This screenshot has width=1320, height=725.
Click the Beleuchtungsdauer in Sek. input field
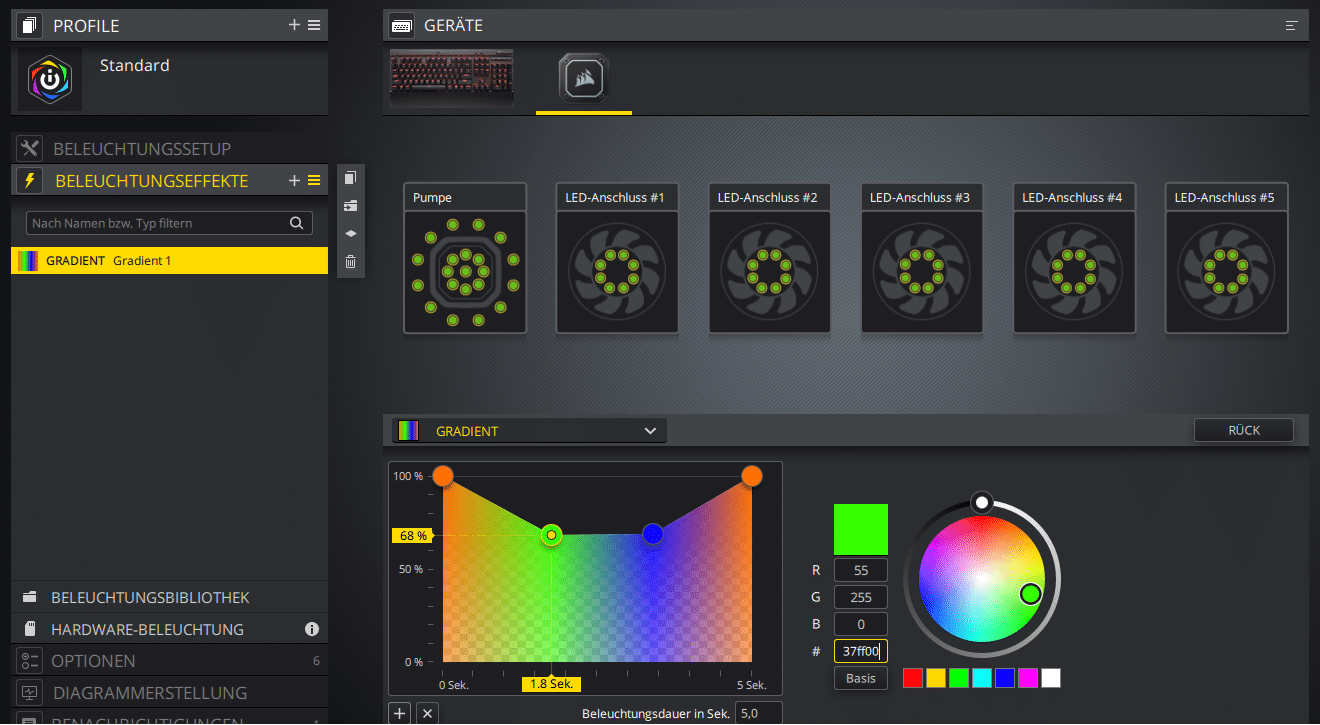(758, 714)
